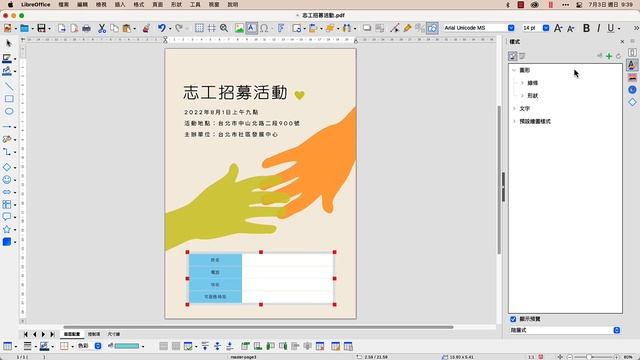Open the 階層式 filter dropdown
Viewport: 640px width, 360px height.
point(565,330)
